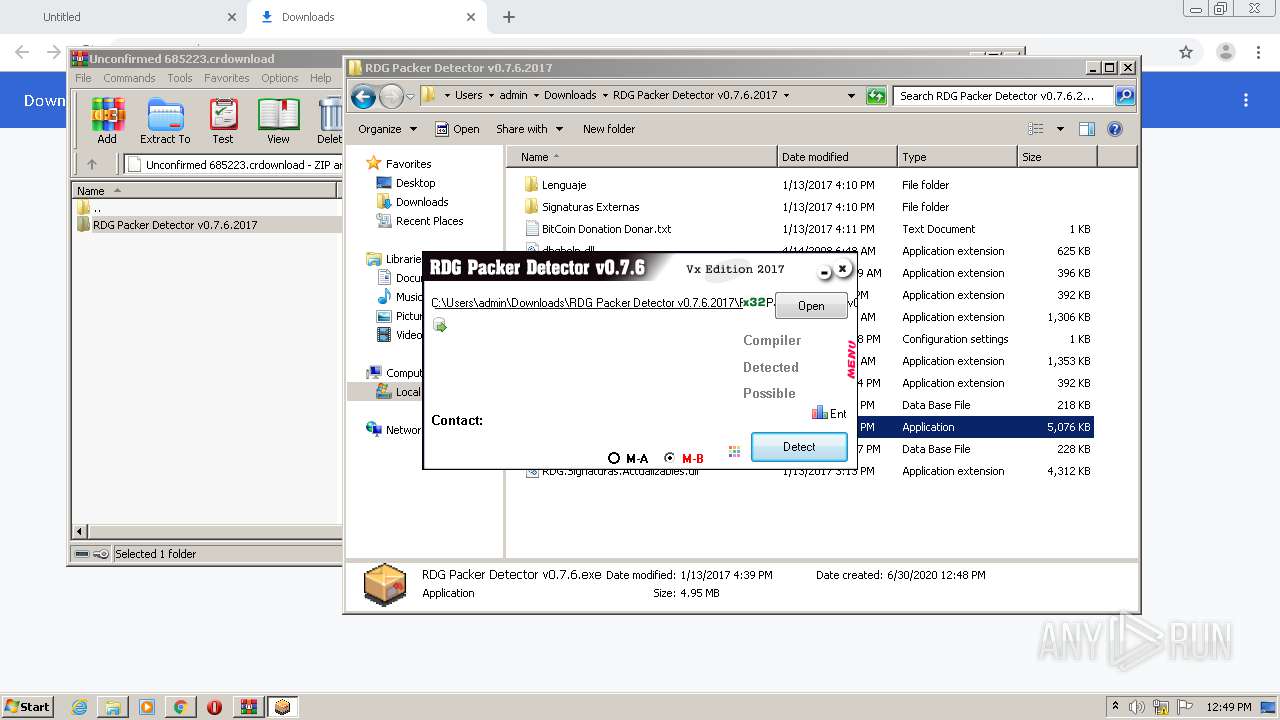Image resolution: width=1280 pixels, height=720 pixels.
Task: Open the Chrome profile avatar icon
Action: (1225, 52)
